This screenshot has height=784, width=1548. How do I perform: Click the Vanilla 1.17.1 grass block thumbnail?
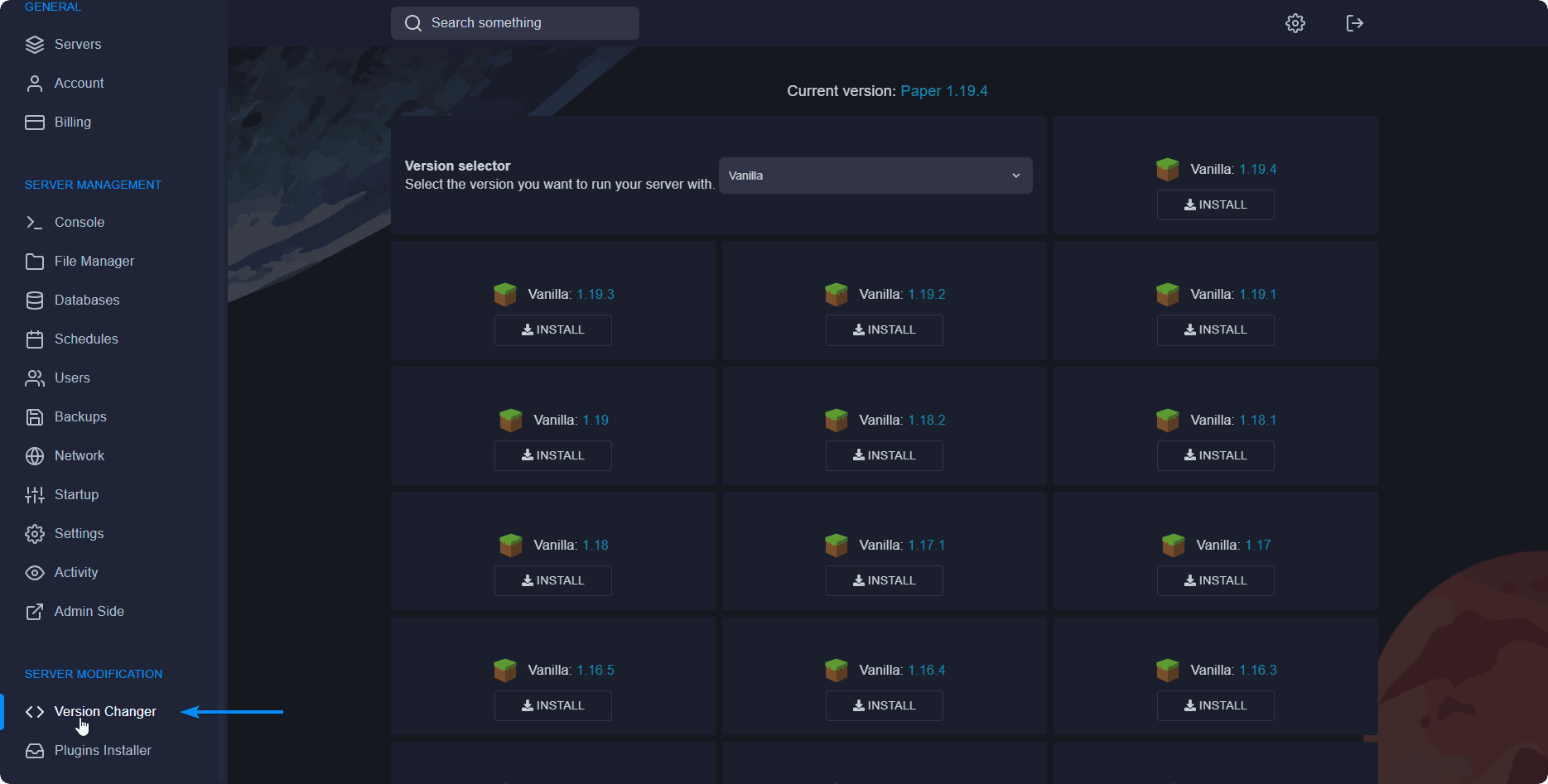point(837,545)
